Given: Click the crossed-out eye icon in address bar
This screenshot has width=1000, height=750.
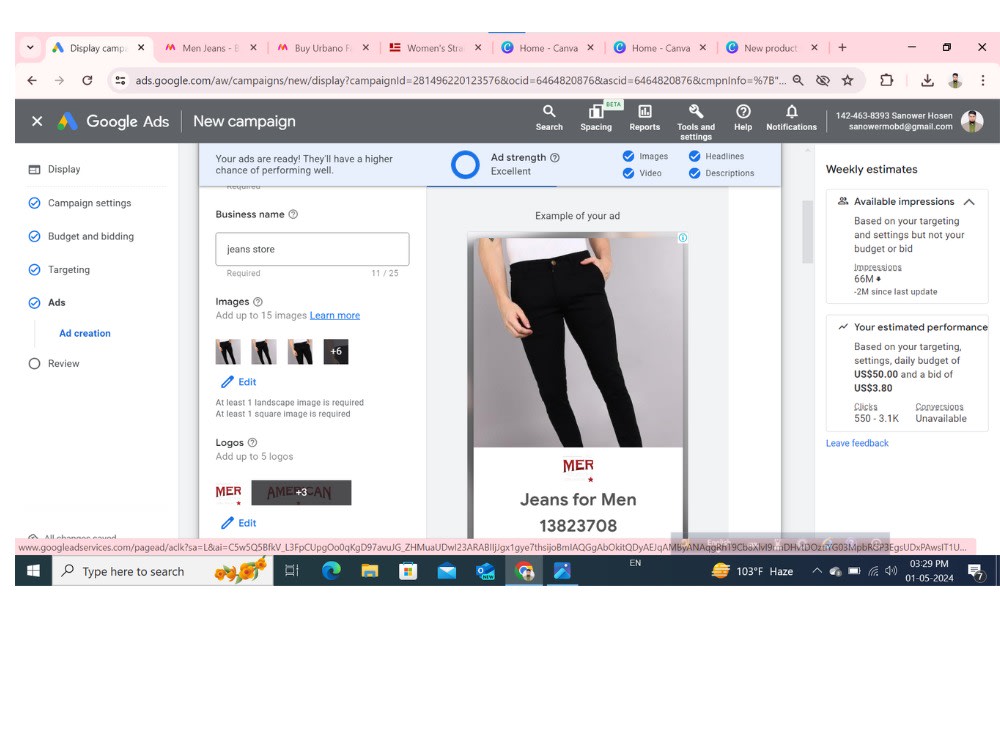Looking at the screenshot, I should 823,80.
